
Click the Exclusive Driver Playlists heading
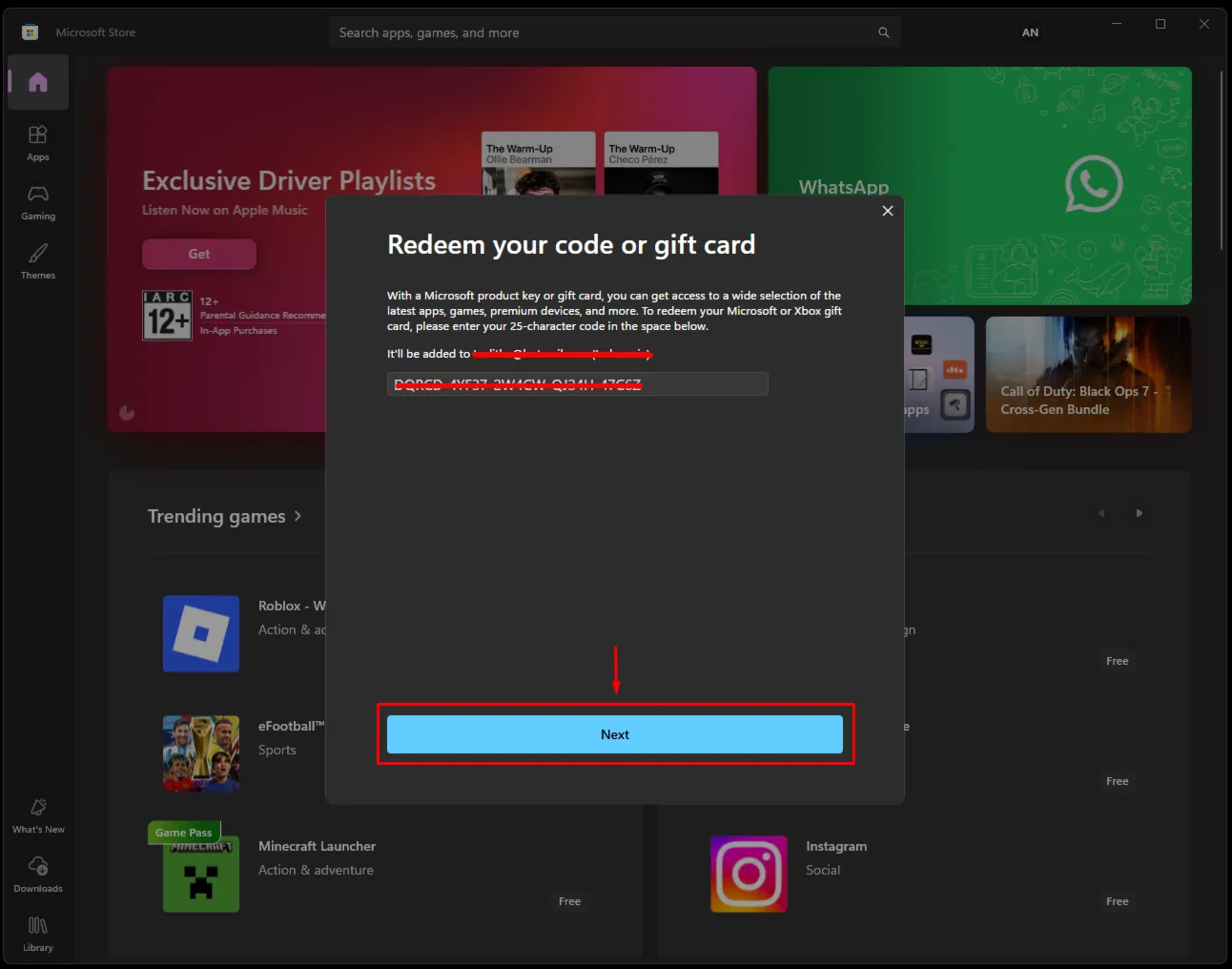pos(289,180)
